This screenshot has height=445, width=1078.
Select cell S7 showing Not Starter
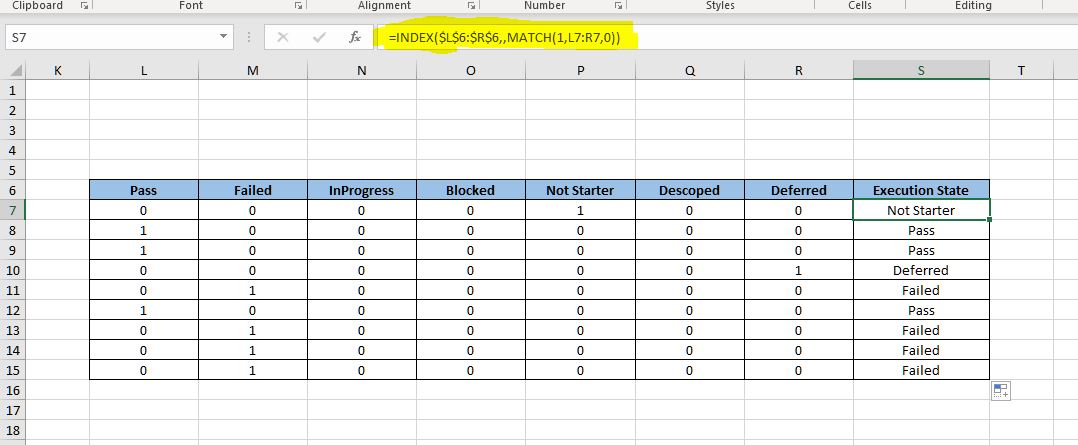921,210
